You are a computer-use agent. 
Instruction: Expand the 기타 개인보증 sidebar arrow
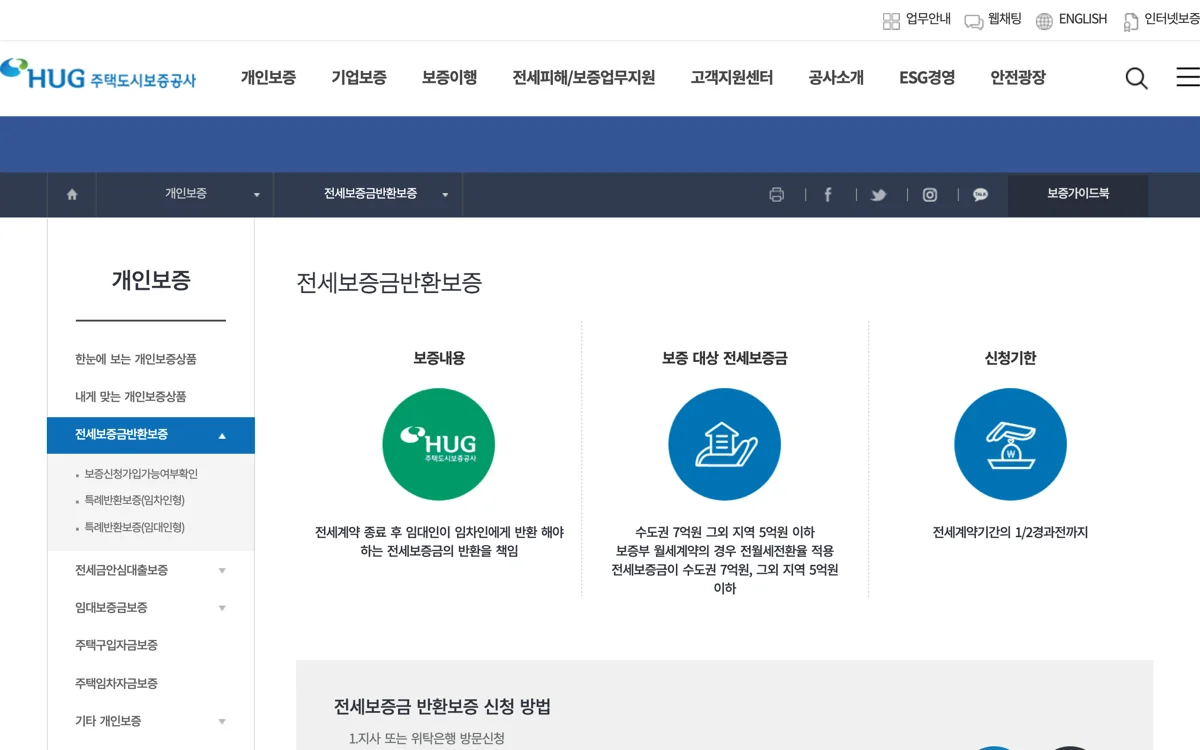(222, 722)
